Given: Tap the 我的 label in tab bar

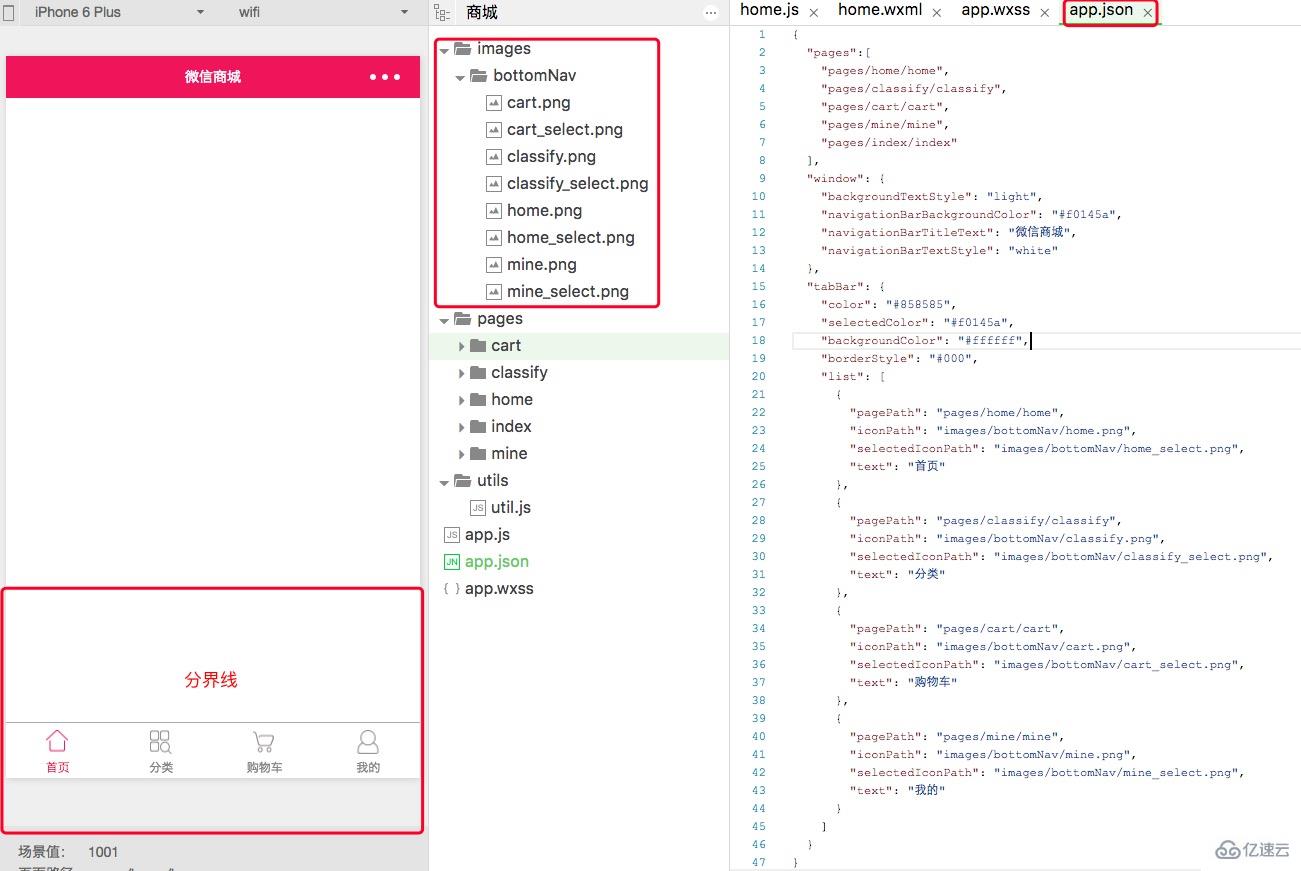Looking at the screenshot, I should click(368, 767).
